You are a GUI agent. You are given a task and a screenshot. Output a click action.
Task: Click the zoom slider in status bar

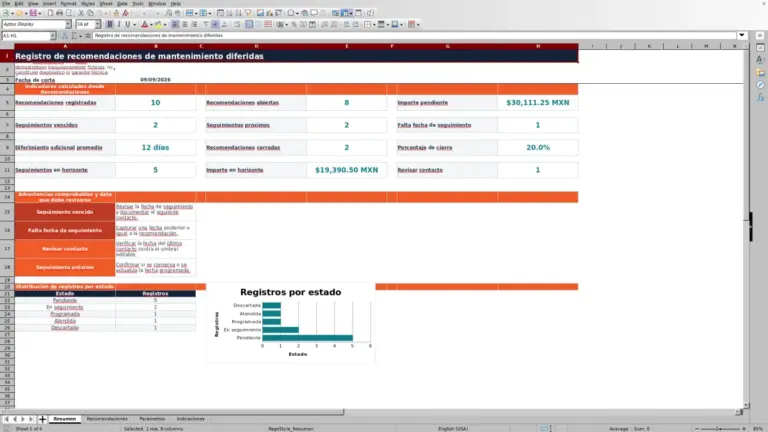point(720,429)
